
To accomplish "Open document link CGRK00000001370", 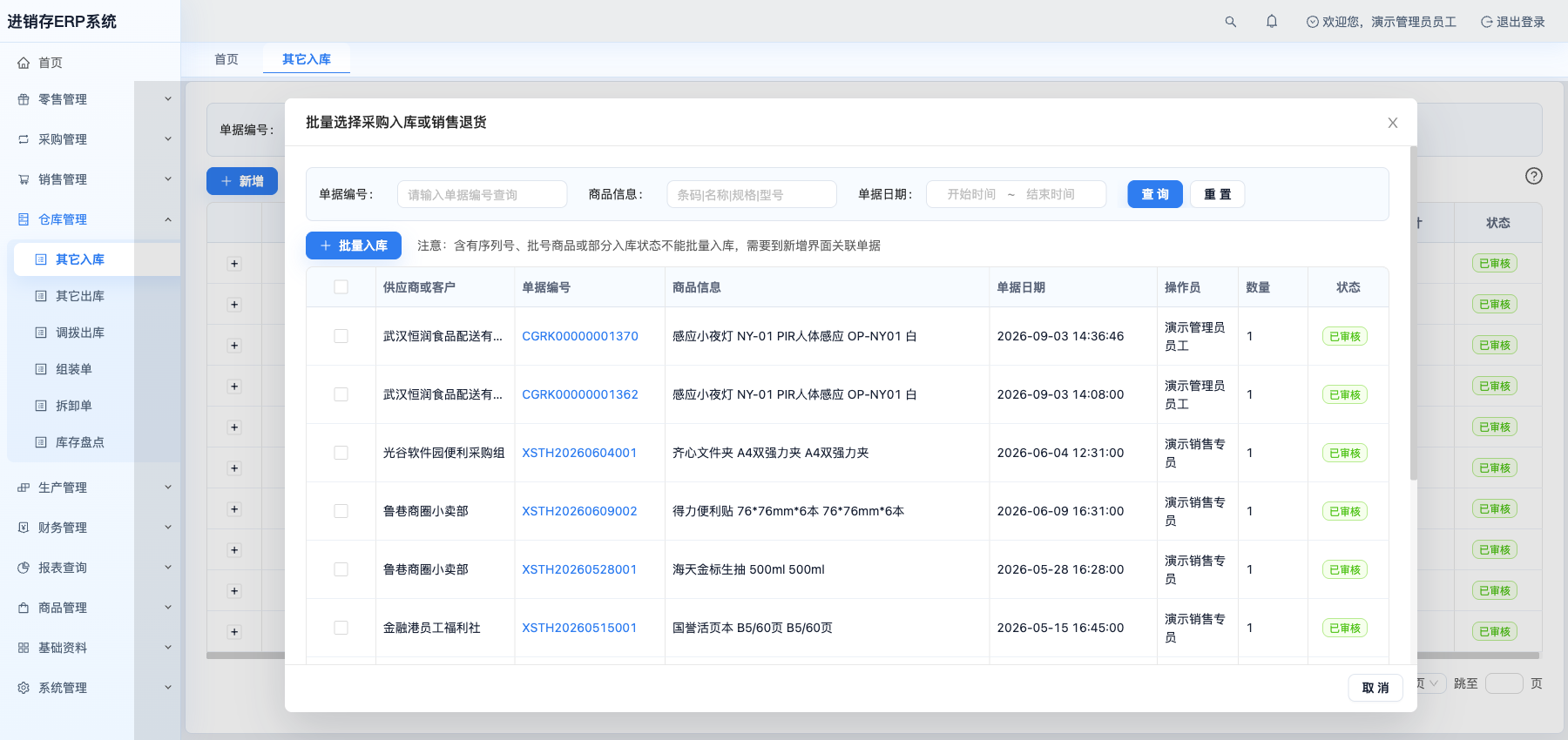I will click(580, 336).
